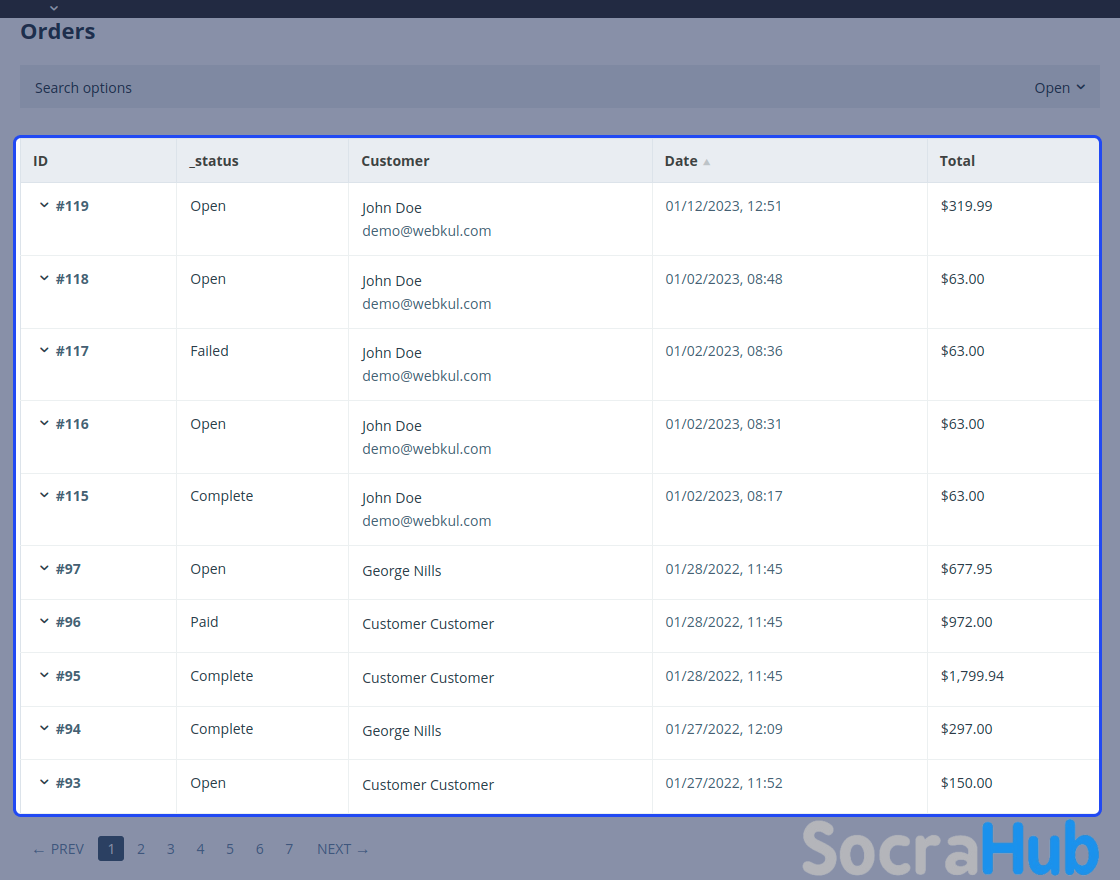
Task: Click the Total column header
Action: (957, 161)
